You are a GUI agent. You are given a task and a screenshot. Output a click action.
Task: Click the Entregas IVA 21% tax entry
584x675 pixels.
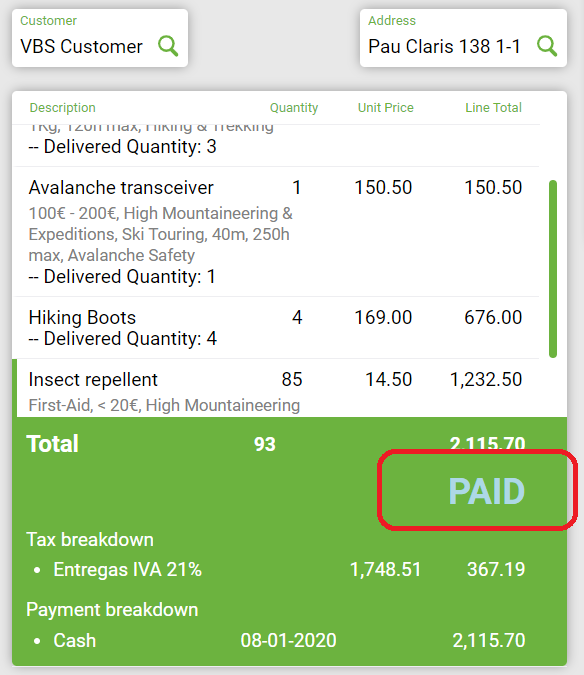[127, 570]
